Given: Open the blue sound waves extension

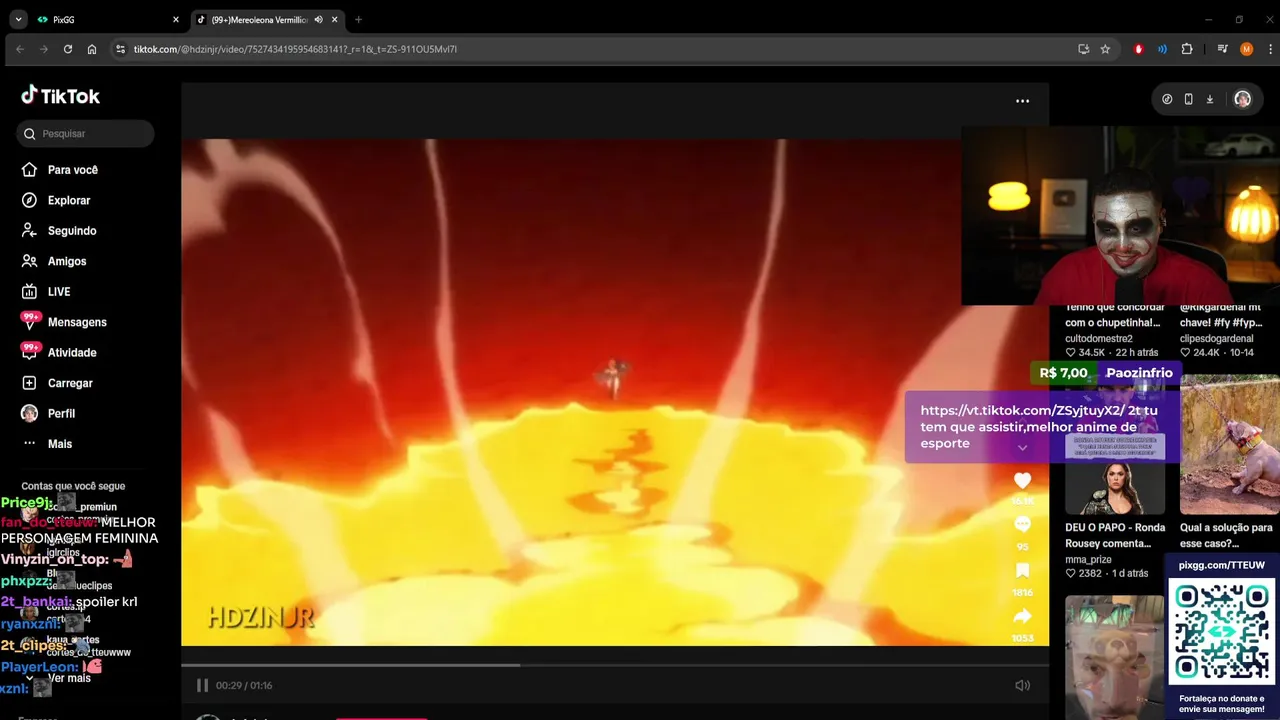Looking at the screenshot, I should tap(1162, 49).
